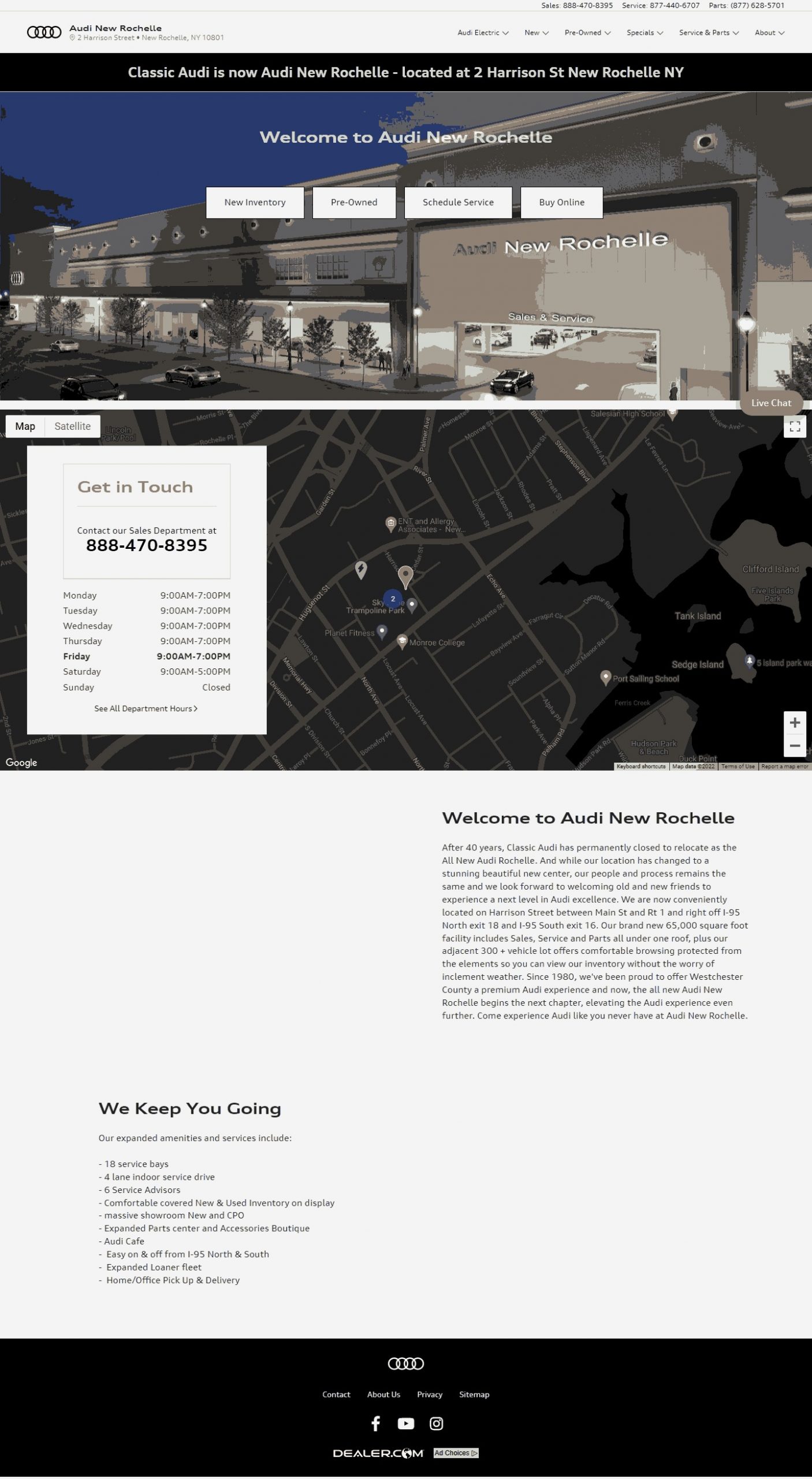Open See All Department Hours link
This screenshot has height=1479, width=812.
tap(146, 709)
